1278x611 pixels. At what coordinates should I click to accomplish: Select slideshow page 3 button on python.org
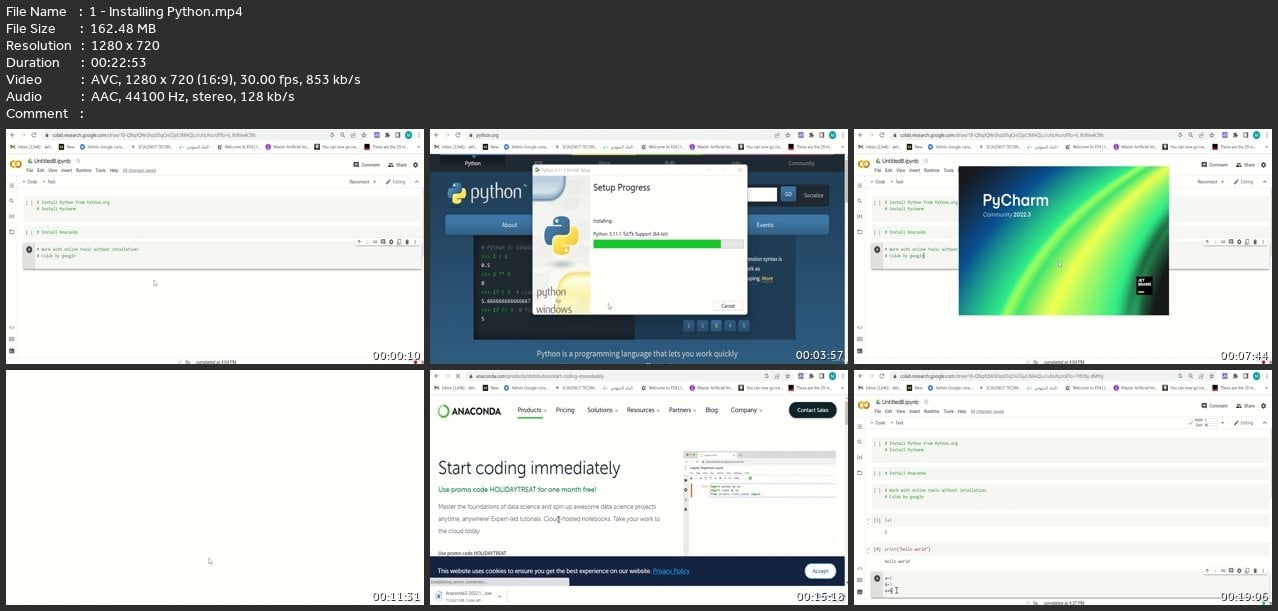(716, 325)
